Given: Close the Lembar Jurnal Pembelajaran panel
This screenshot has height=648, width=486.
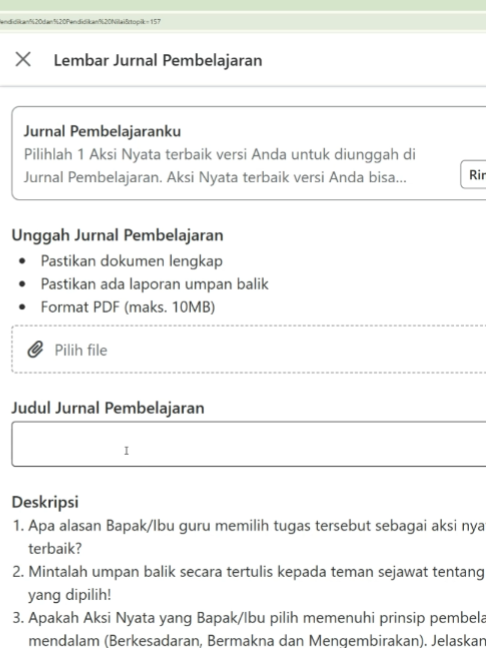Looking at the screenshot, I should click(x=23, y=59).
